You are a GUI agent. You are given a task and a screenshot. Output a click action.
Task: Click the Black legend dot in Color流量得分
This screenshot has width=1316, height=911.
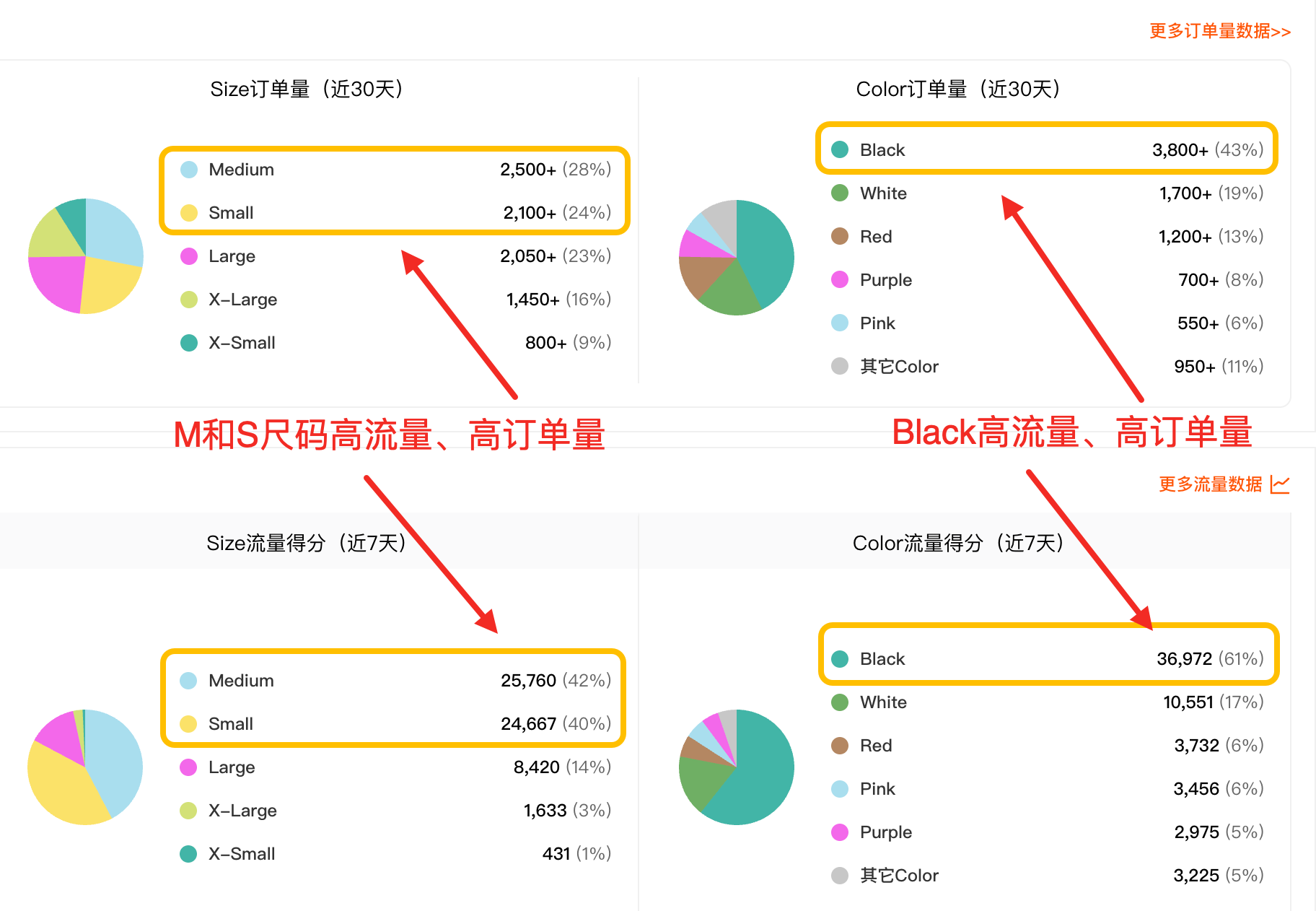[x=840, y=659]
